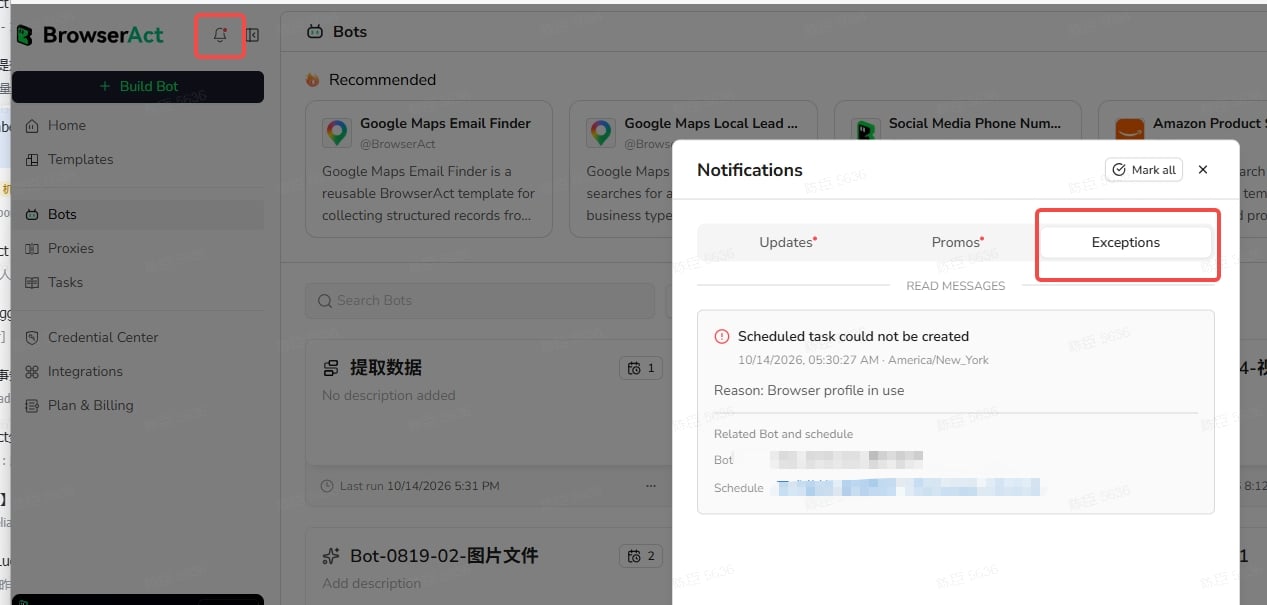The width and height of the screenshot is (1267, 605).
Task: Click the Integrations icon in the sidebar
Action: (32, 371)
